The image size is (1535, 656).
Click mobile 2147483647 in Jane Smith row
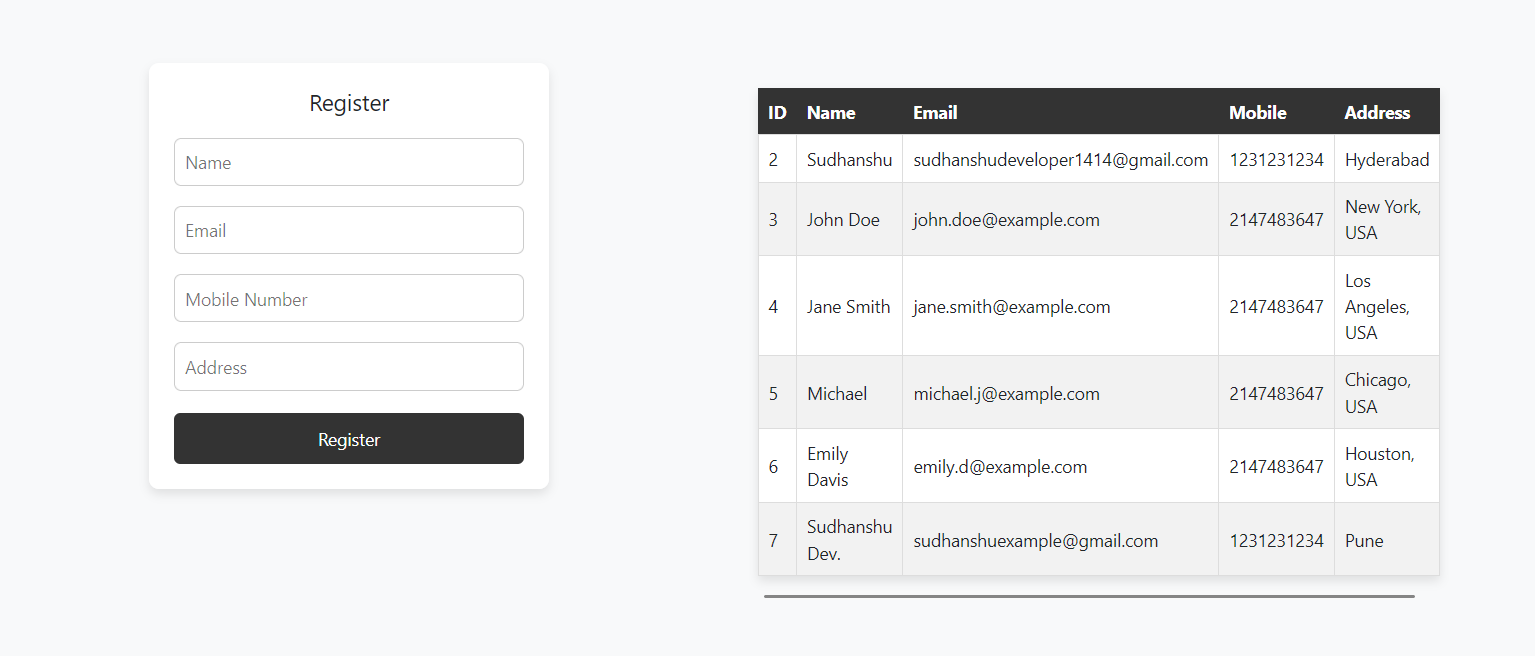(1276, 306)
